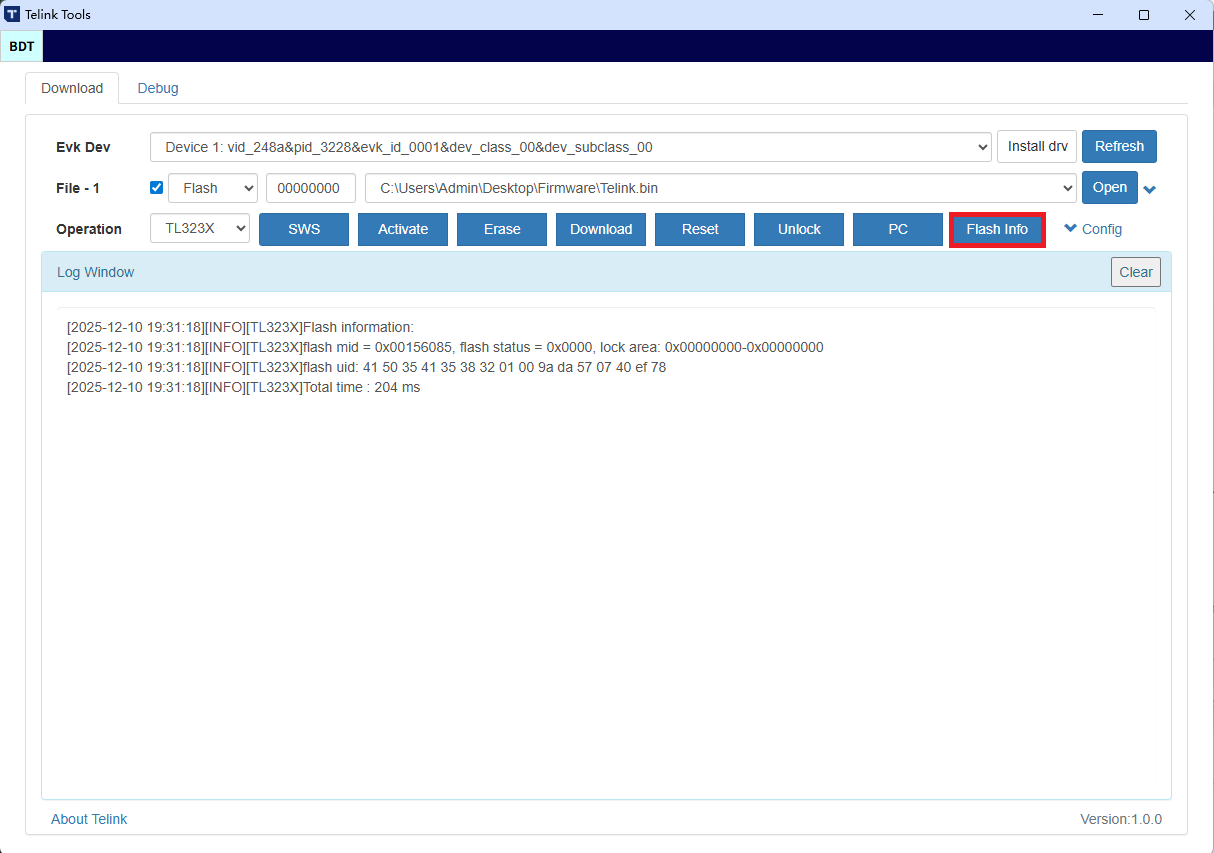Toggle the File - 1 checkbox
1214x853 pixels.
click(156, 188)
